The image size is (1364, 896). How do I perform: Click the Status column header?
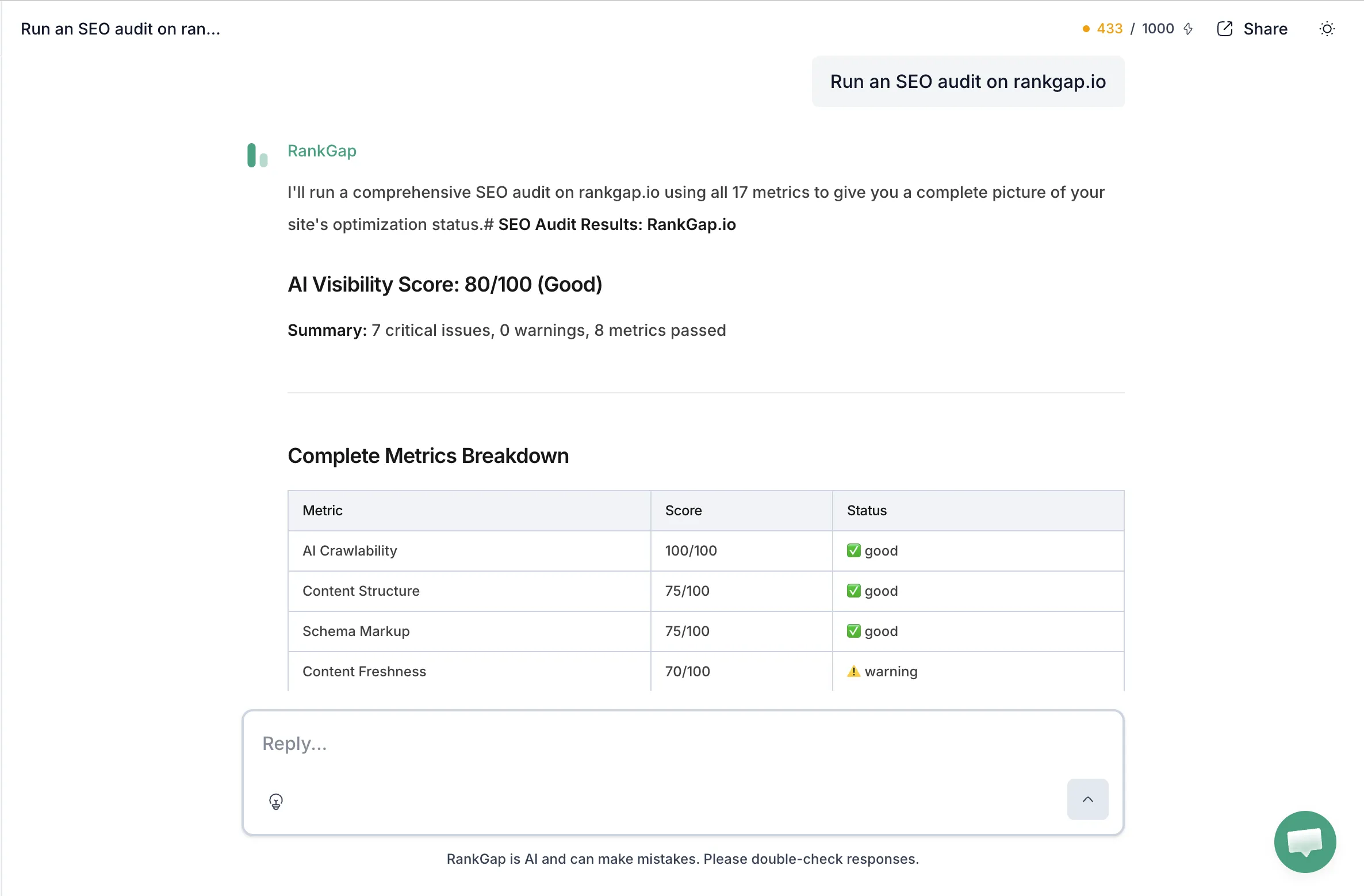867,510
